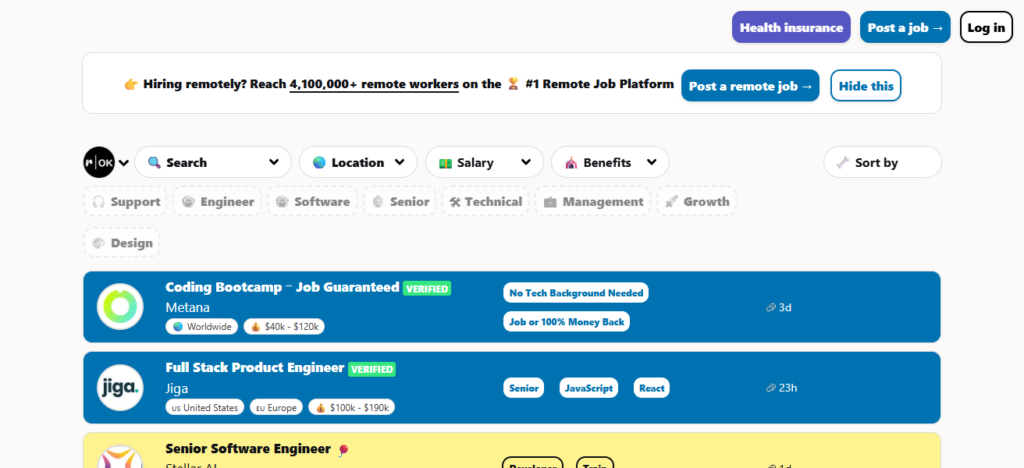Open the Benefits filter dropdown
The width and height of the screenshot is (1024, 468).
pyautogui.click(x=610, y=162)
